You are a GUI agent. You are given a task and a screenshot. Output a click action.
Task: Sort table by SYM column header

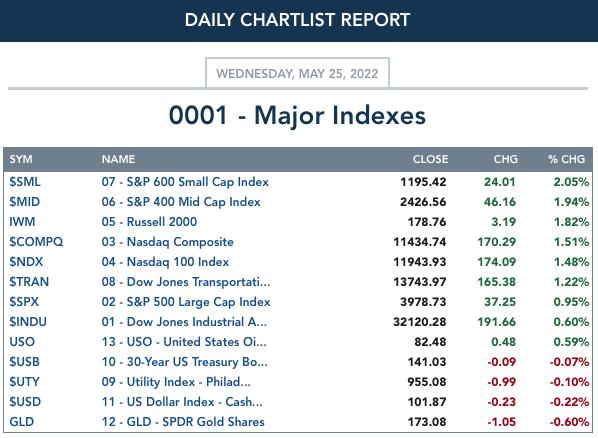click(21, 159)
